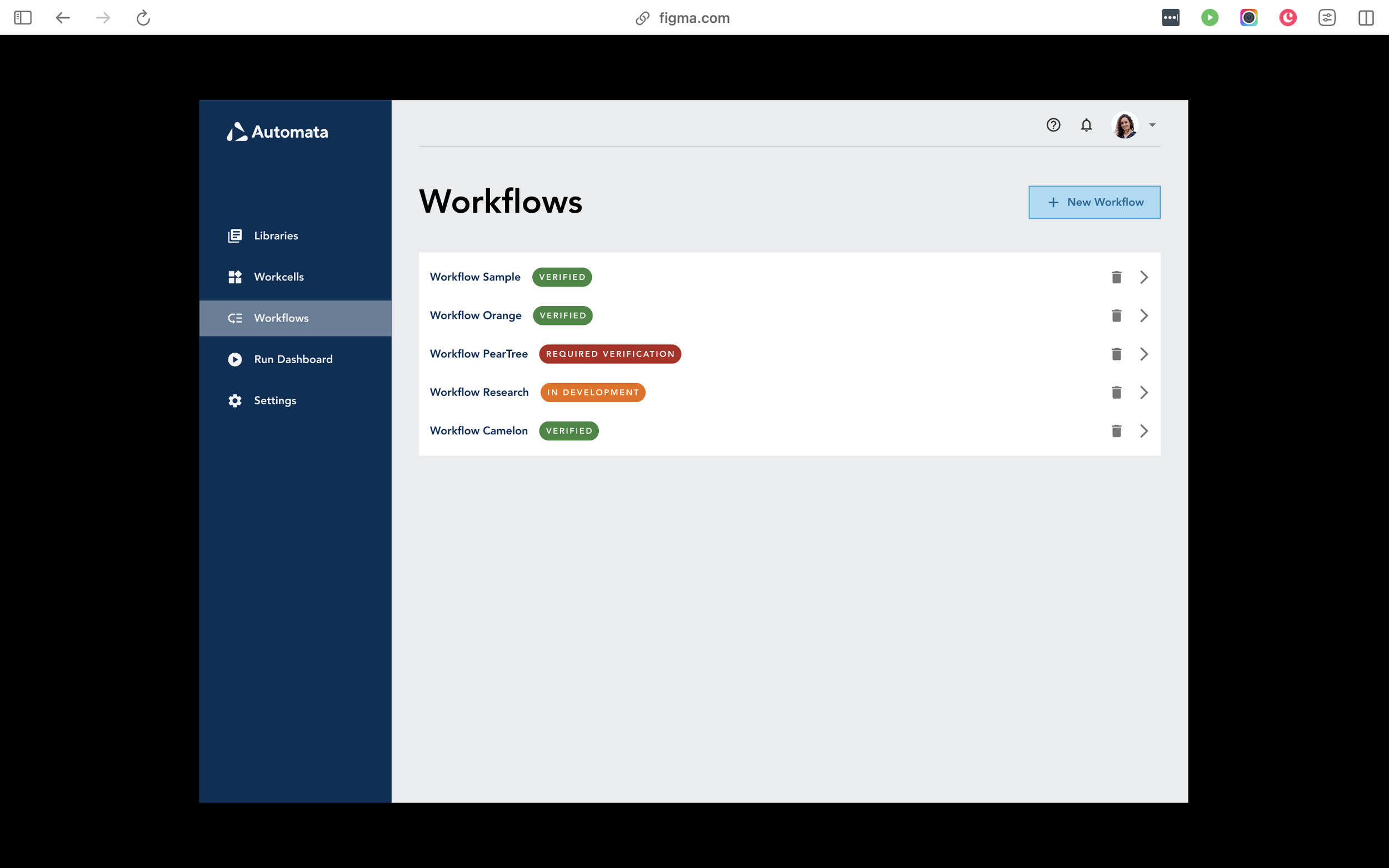Delete Workflow PearTree using its trash icon
This screenshot has height=868, width=1389.
pyautogui.click(x=1116, y=354)
